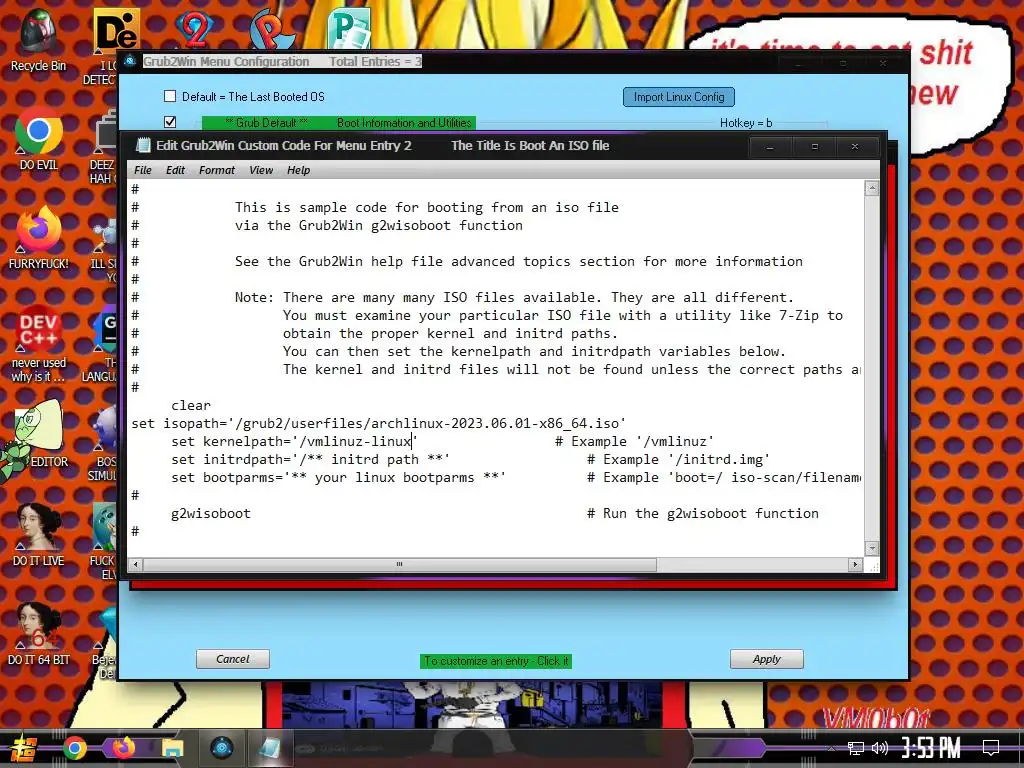Click the g2wisoboot command text
This screenshot has height=768, width=1024.
pyautogui.click(x=211, y=513)
